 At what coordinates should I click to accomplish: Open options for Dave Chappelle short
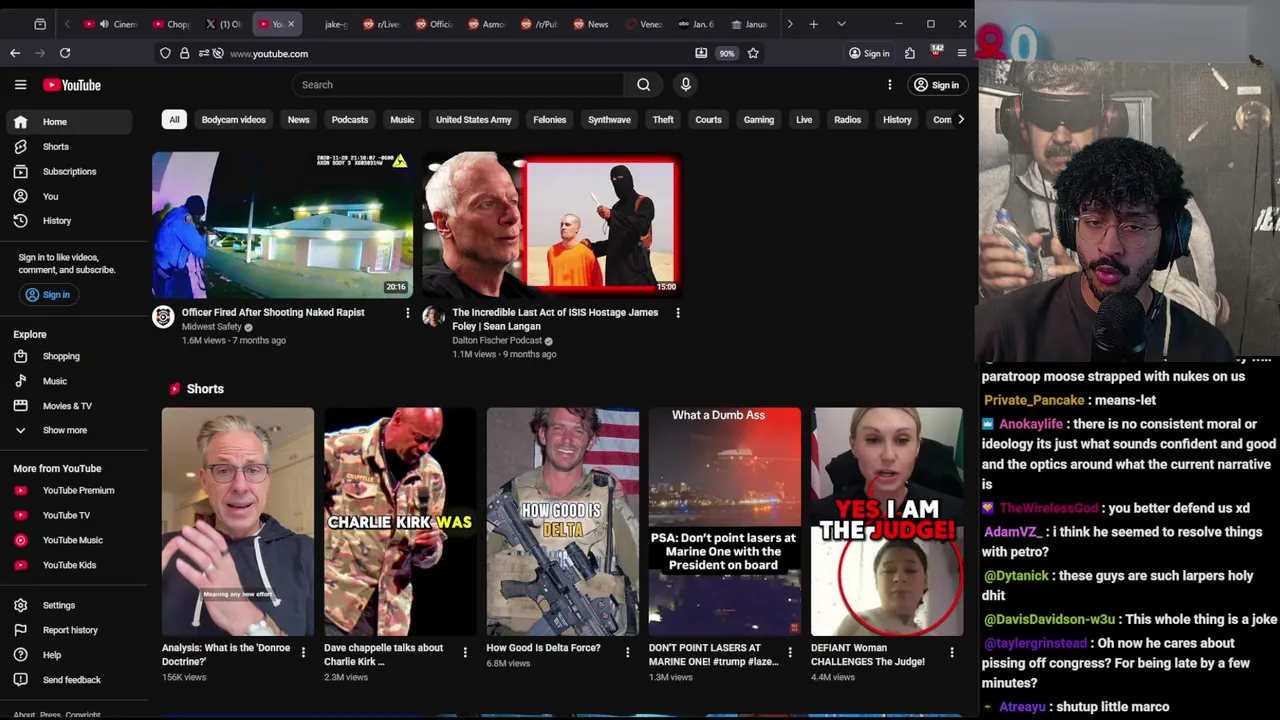(x=465, y=652)
